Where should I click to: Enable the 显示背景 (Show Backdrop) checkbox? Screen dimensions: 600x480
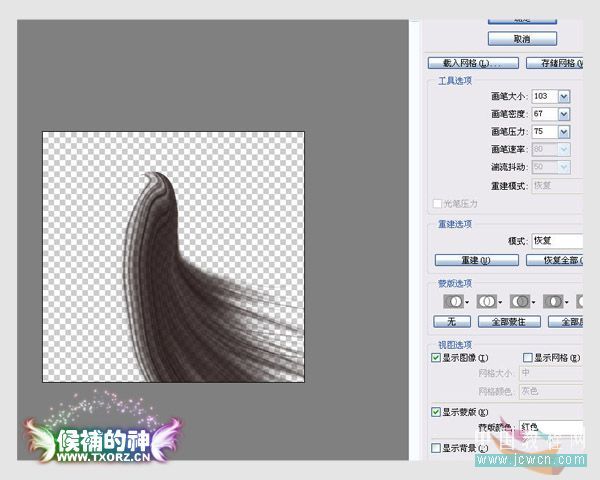pyautogui.click(x=436, y=448)
